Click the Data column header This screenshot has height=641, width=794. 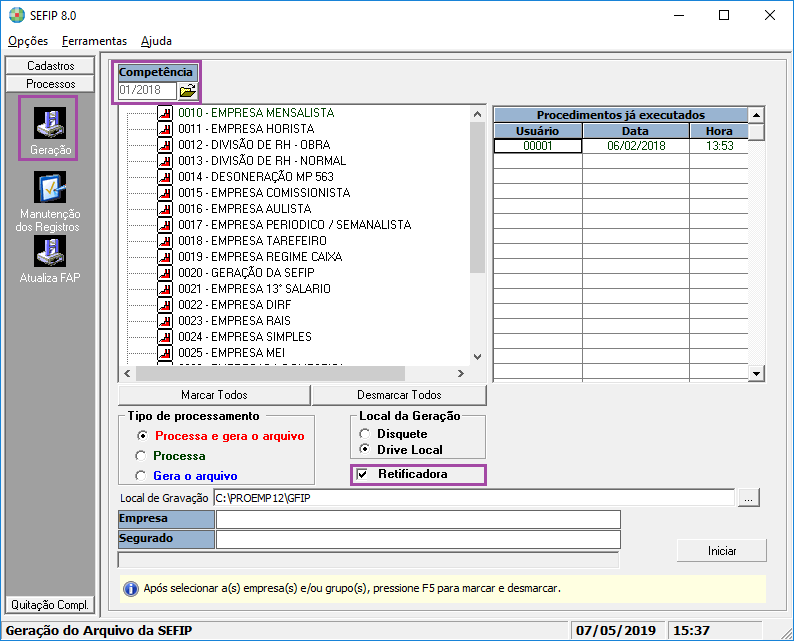(636, 131)
